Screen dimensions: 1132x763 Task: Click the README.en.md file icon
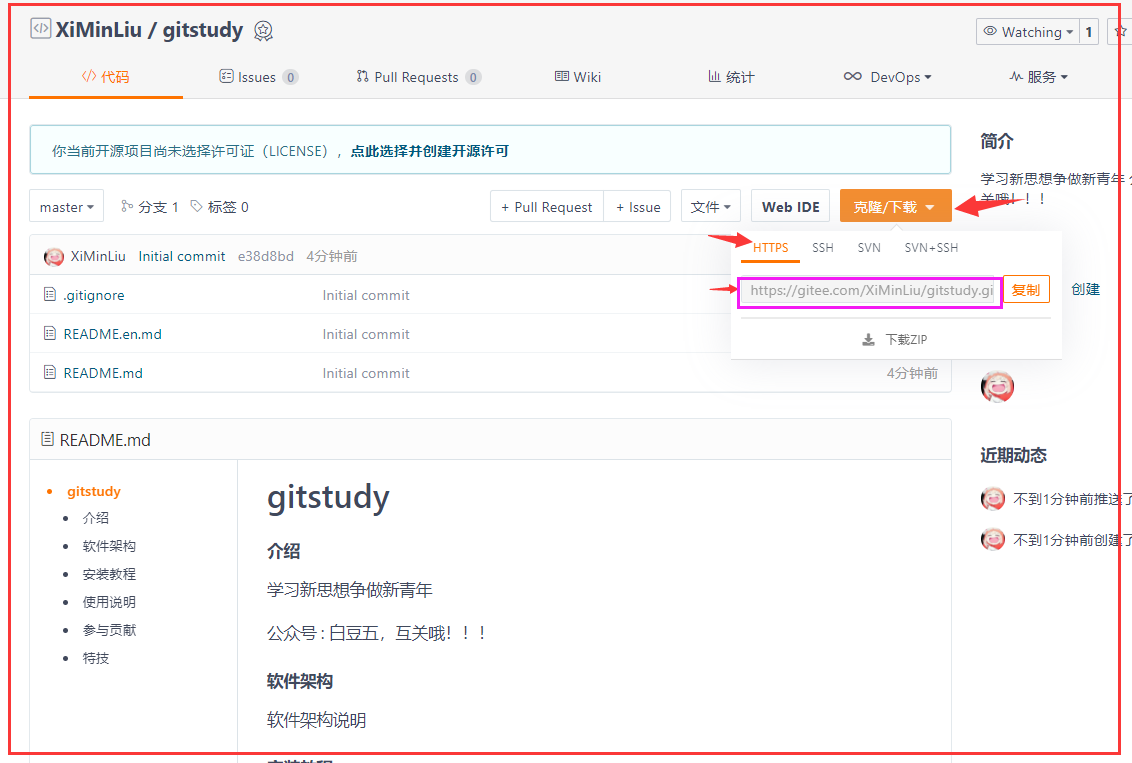[50, 333]
